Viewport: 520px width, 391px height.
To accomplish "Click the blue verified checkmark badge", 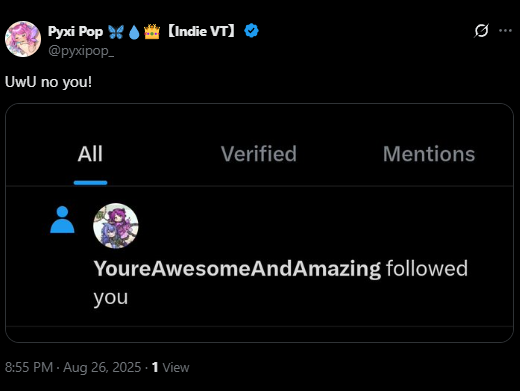I will tap(251, 31).
